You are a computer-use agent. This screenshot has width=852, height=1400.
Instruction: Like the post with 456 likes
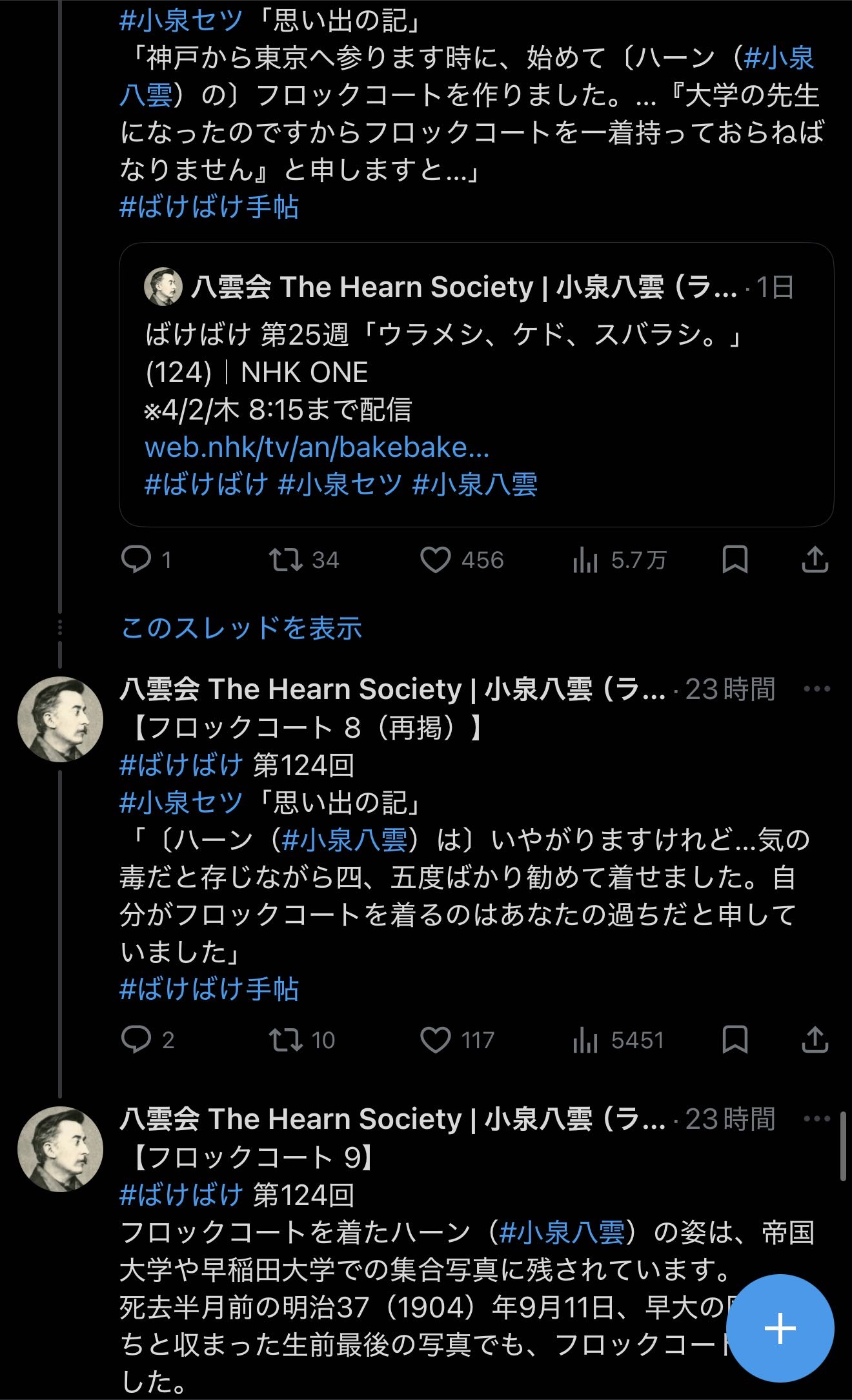coord(436,560)
